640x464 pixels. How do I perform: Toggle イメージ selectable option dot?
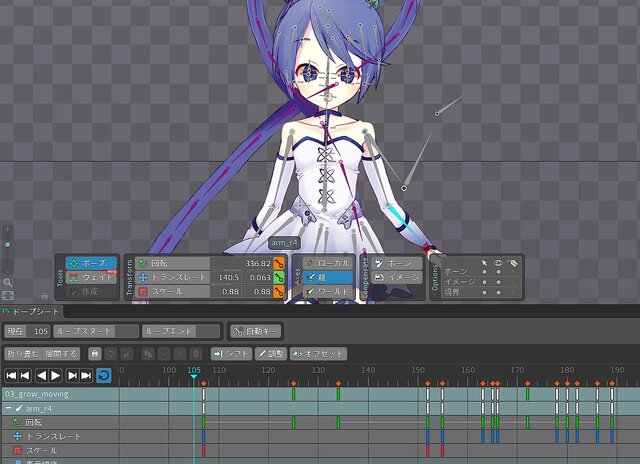tap(484, 282)
